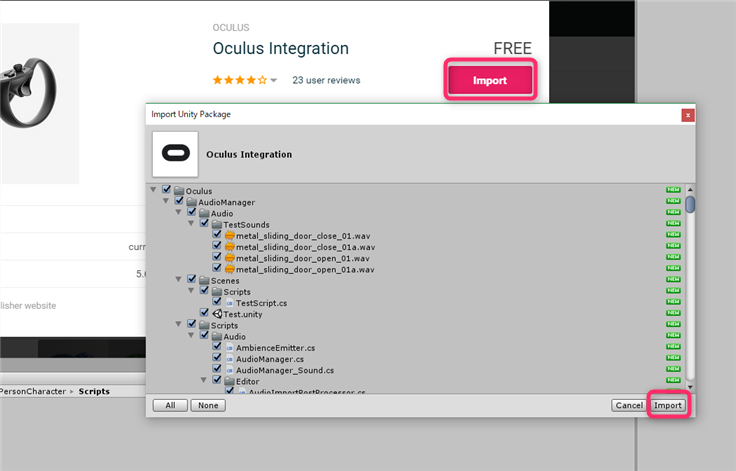This screenshot has width=736, height=471.
Task: Uncheck metal_sliding_door_open_01.wav checkbox
Action: 217,257
